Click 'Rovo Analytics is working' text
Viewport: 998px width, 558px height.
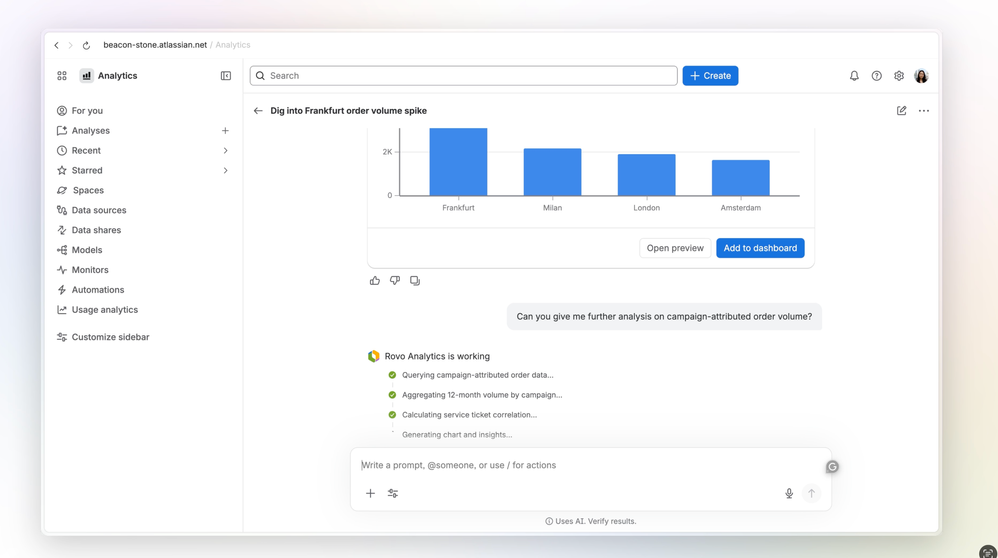click(x=437, y=356)
